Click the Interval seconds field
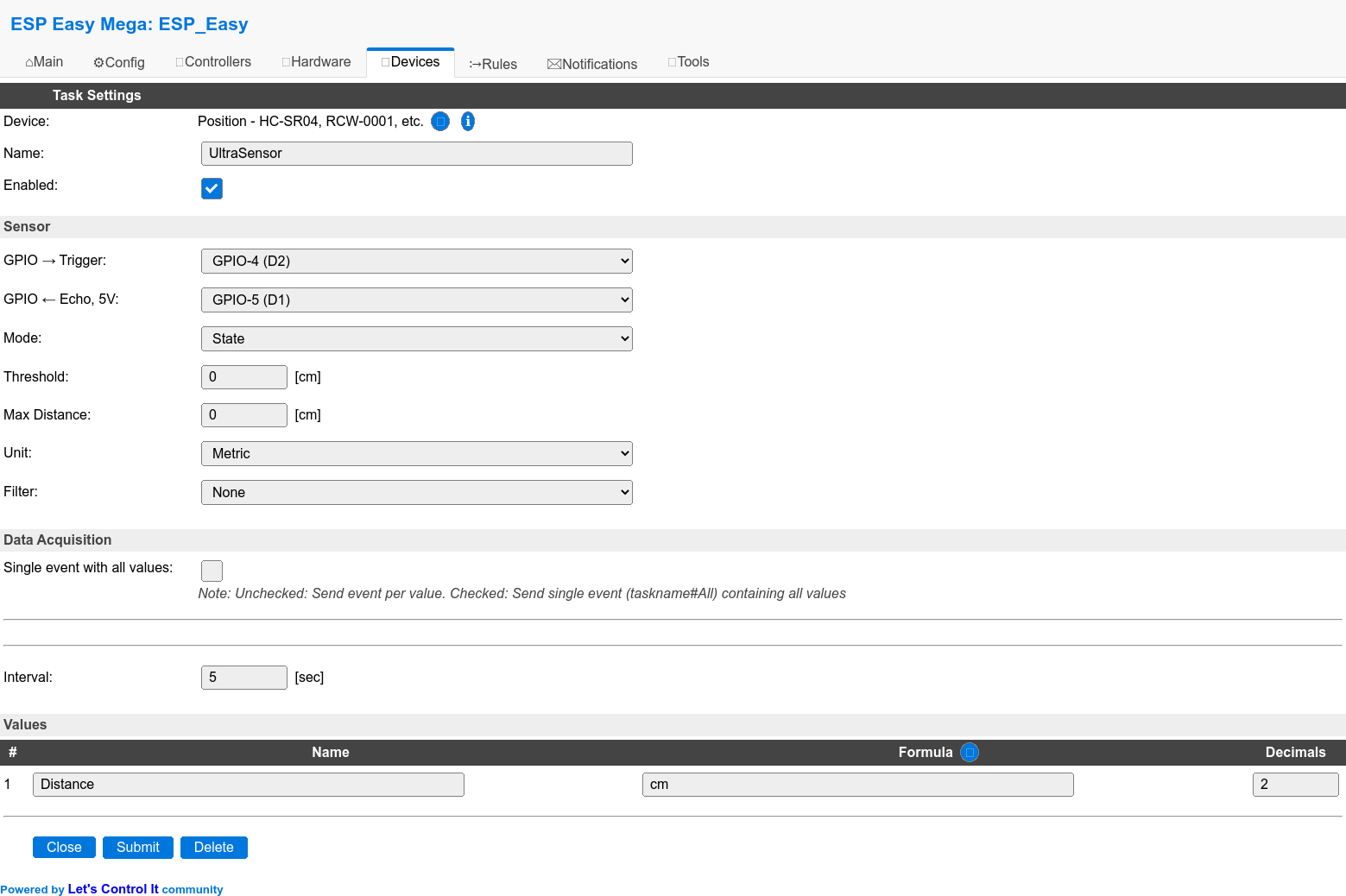 point(244,678)
